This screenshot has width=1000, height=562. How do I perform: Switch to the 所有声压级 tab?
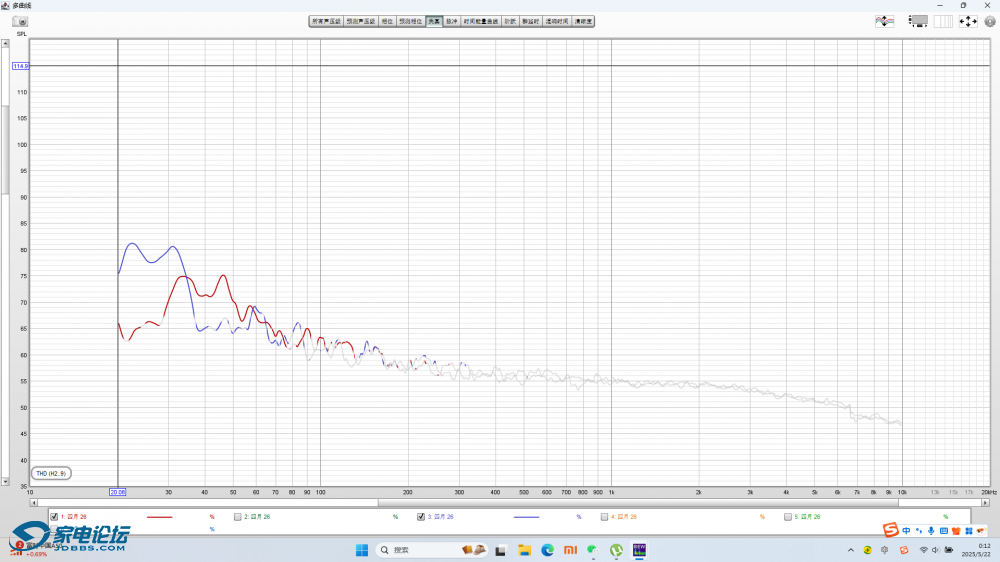tap(326, 21)
